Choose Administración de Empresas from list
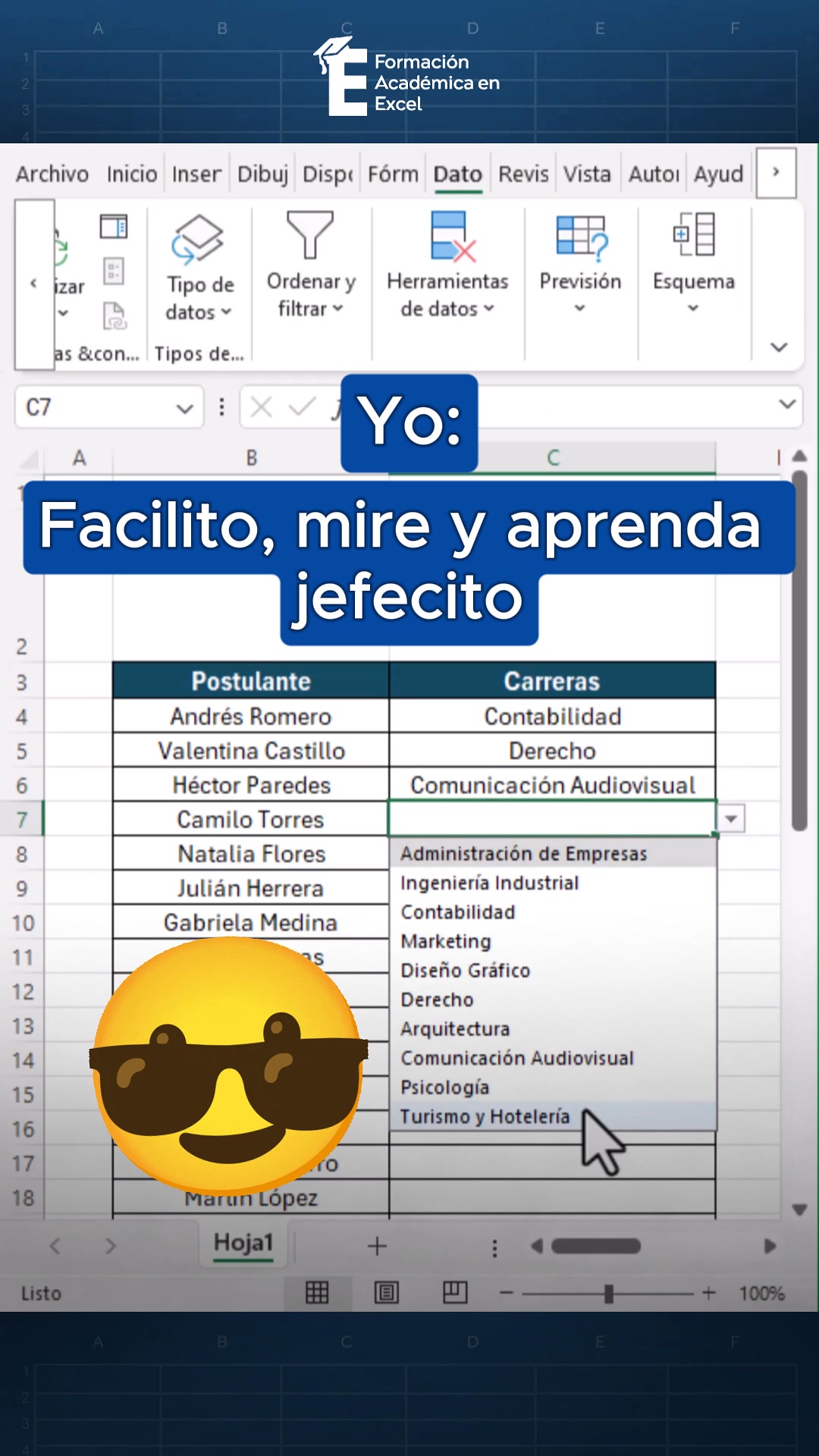 553,854
